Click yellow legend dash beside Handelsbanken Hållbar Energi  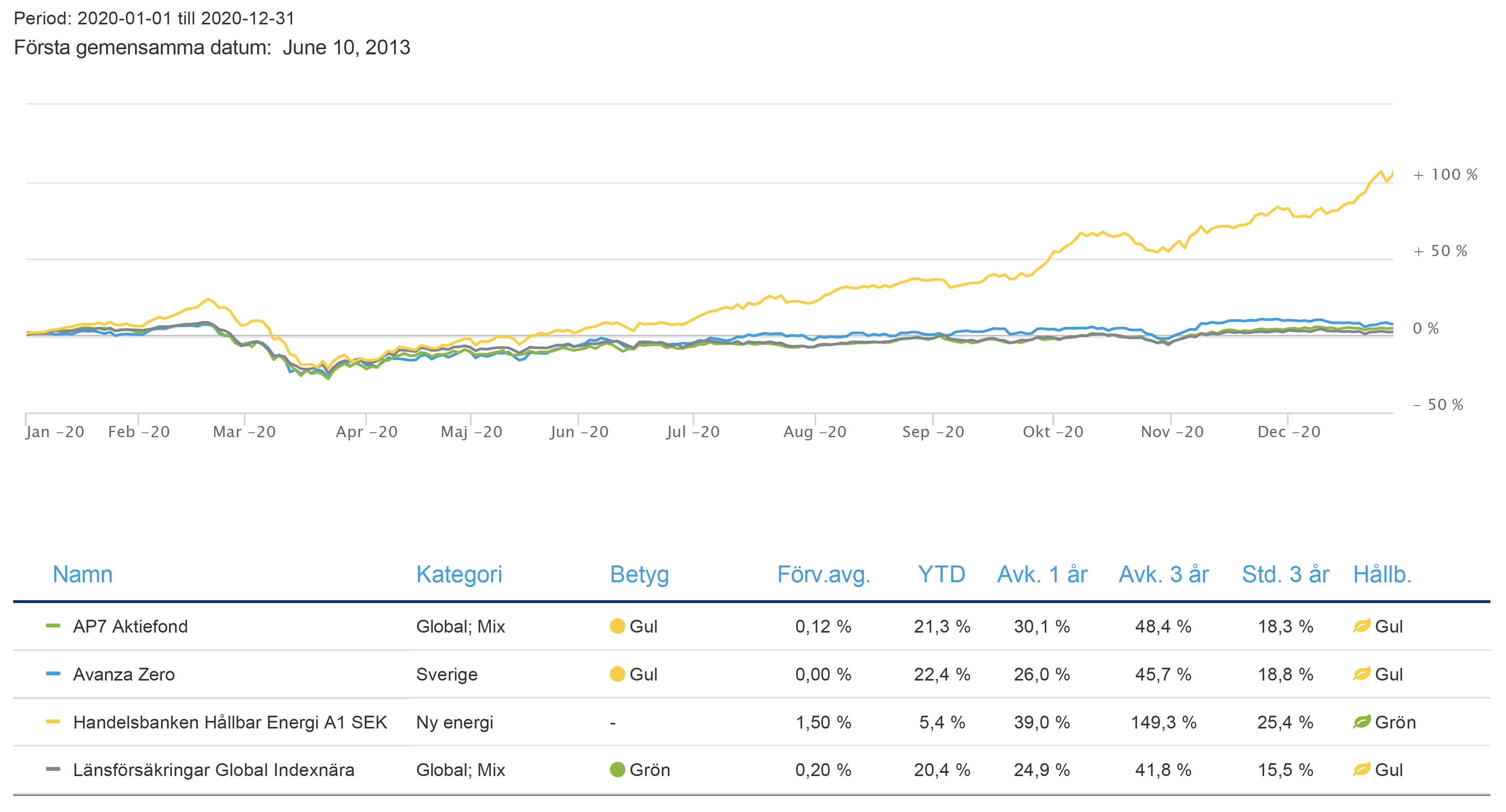pyautogui.click(x=53, y=721)
